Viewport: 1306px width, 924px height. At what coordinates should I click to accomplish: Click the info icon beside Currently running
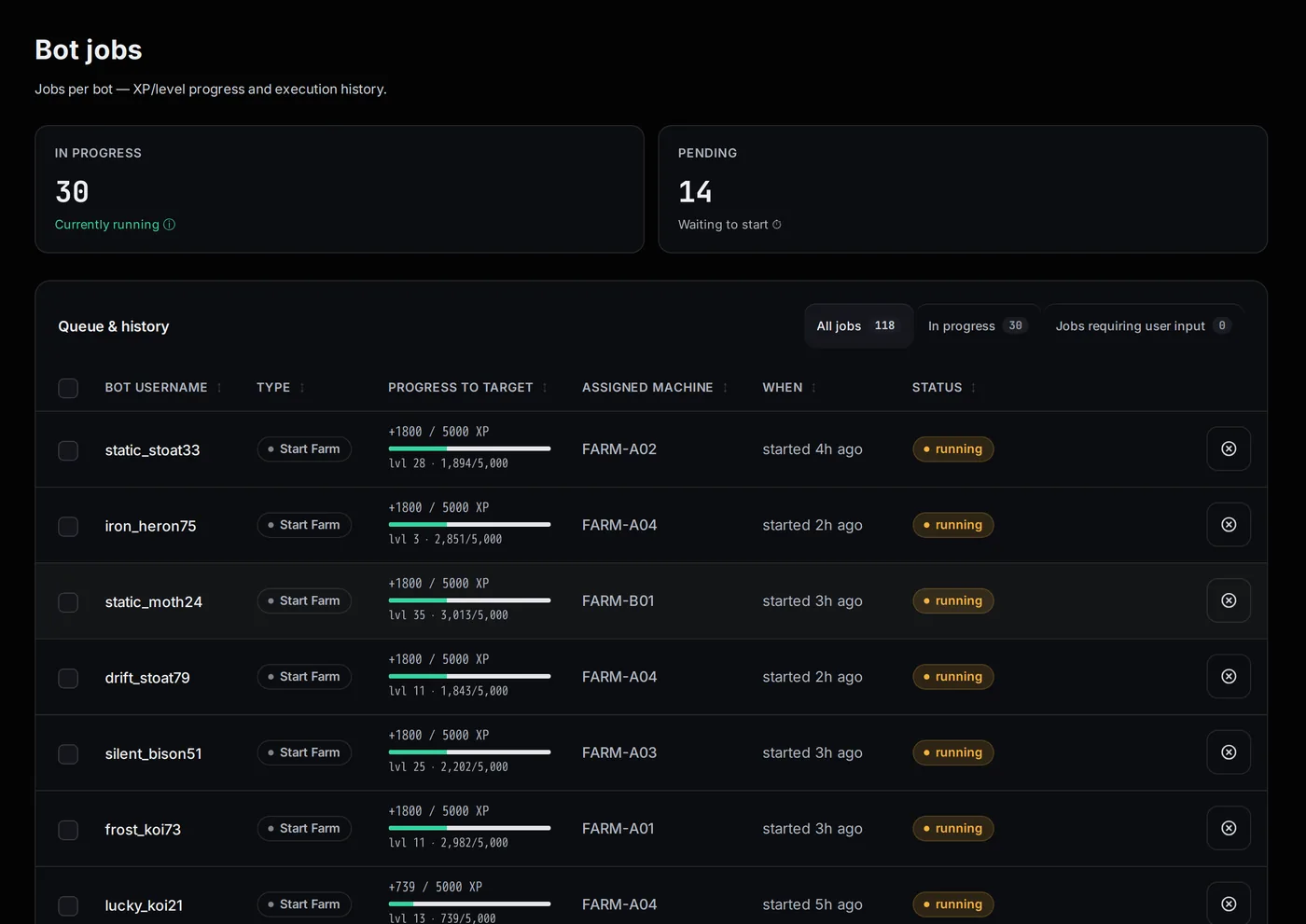point(169,225)
